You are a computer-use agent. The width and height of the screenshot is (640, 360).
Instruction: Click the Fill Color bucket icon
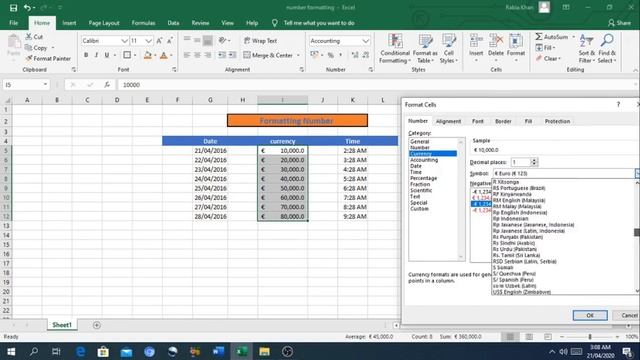point(148,55)
